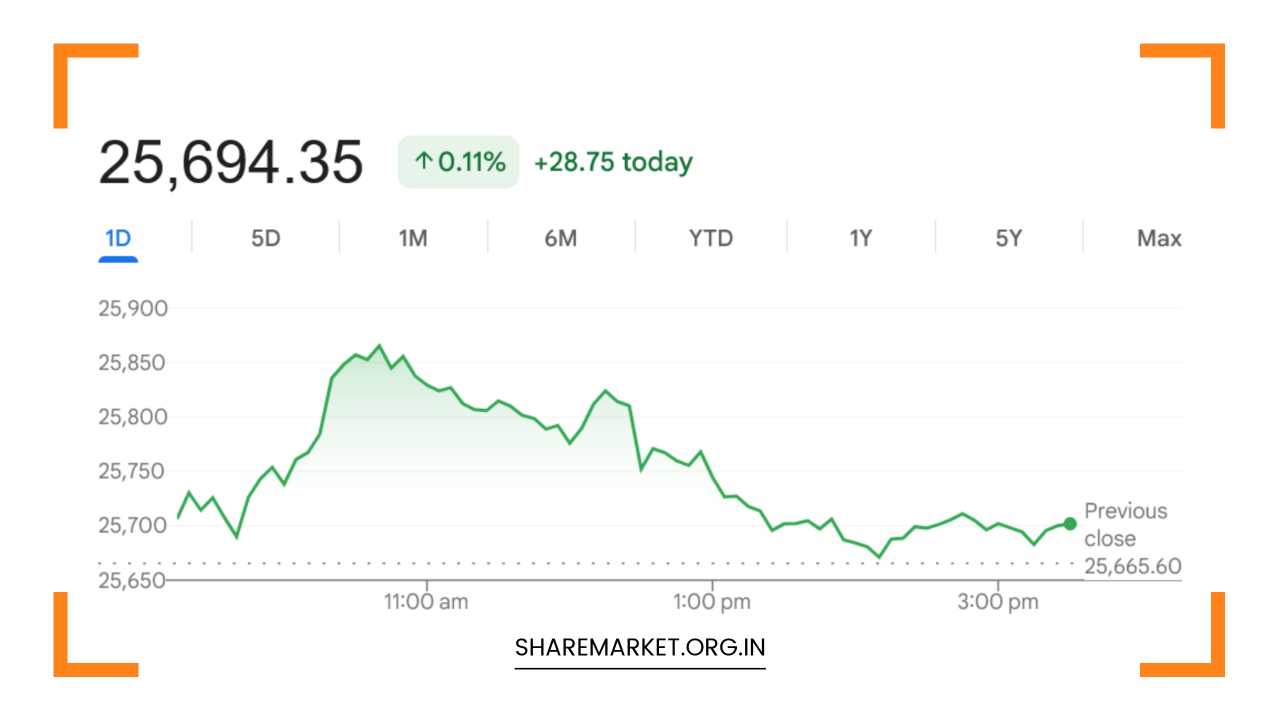The width and height of the screenshot is (1280, 720).
Task: Switch to the 5D tab
Action: click(265, 238)
